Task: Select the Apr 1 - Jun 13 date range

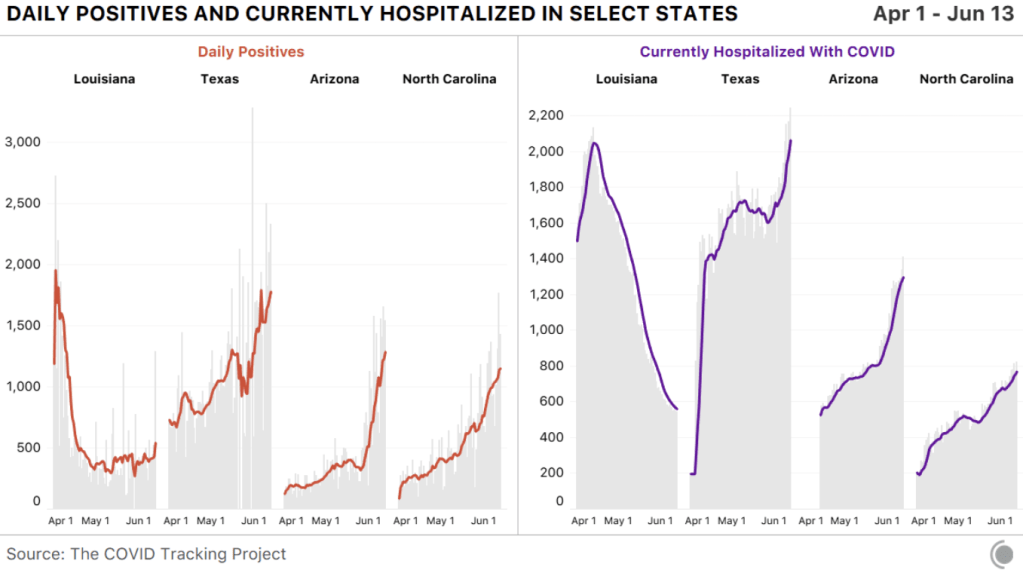Action: pos(945,14)
